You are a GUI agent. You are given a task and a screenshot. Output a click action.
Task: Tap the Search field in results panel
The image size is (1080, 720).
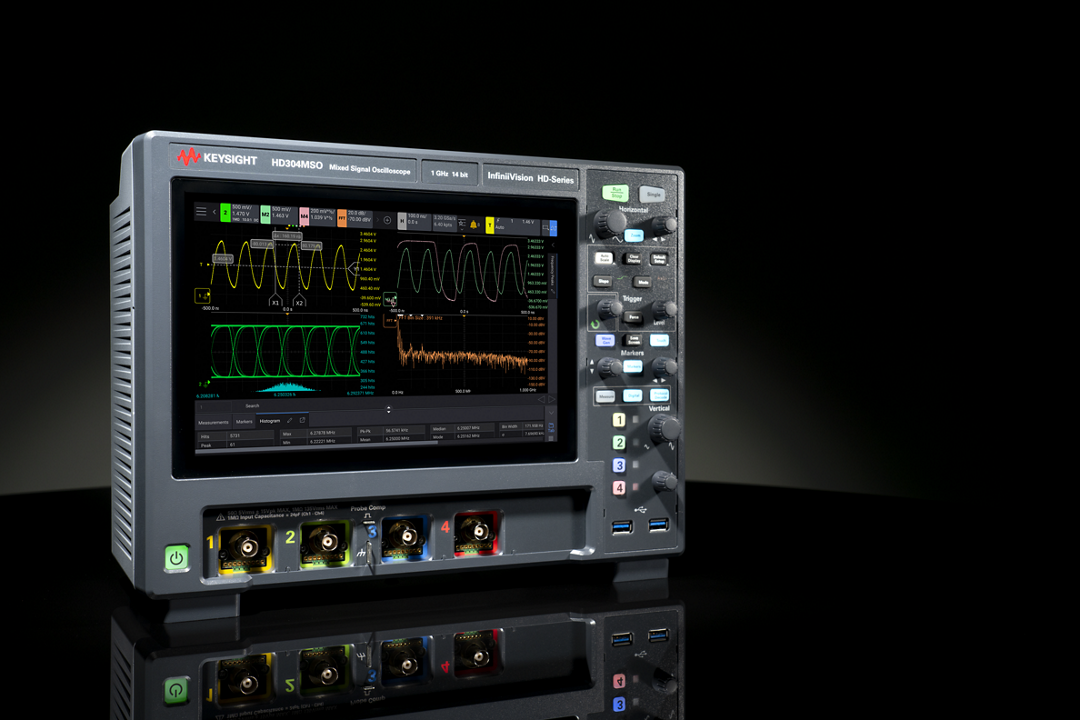pos(252,406)
